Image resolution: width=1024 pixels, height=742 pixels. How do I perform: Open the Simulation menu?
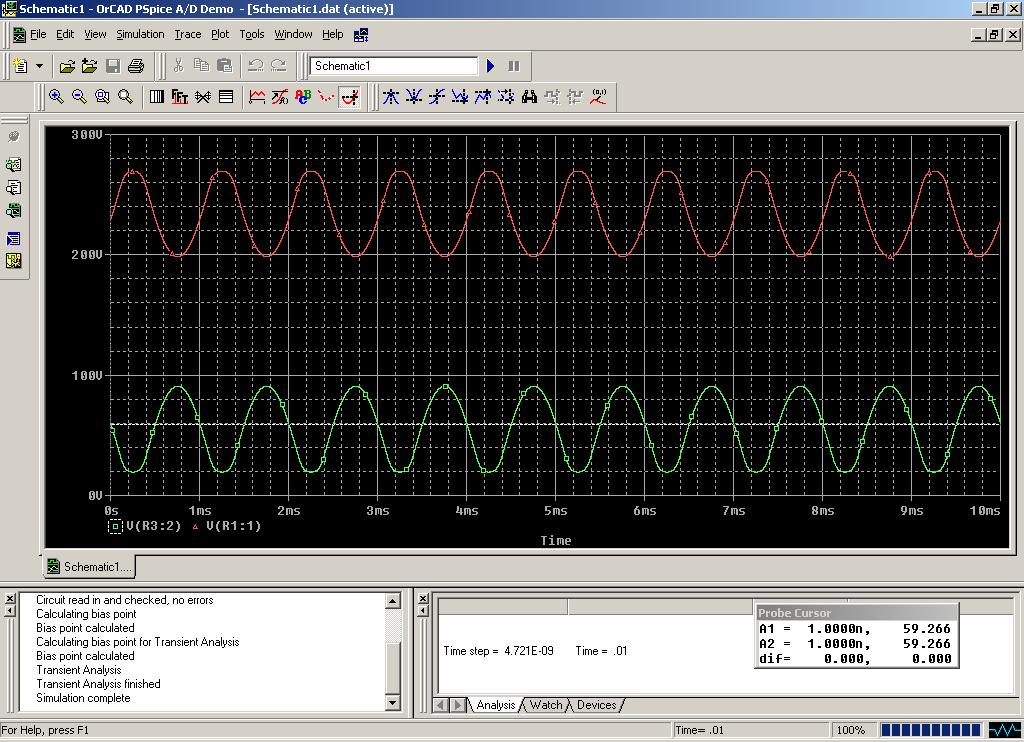(140, 34)
